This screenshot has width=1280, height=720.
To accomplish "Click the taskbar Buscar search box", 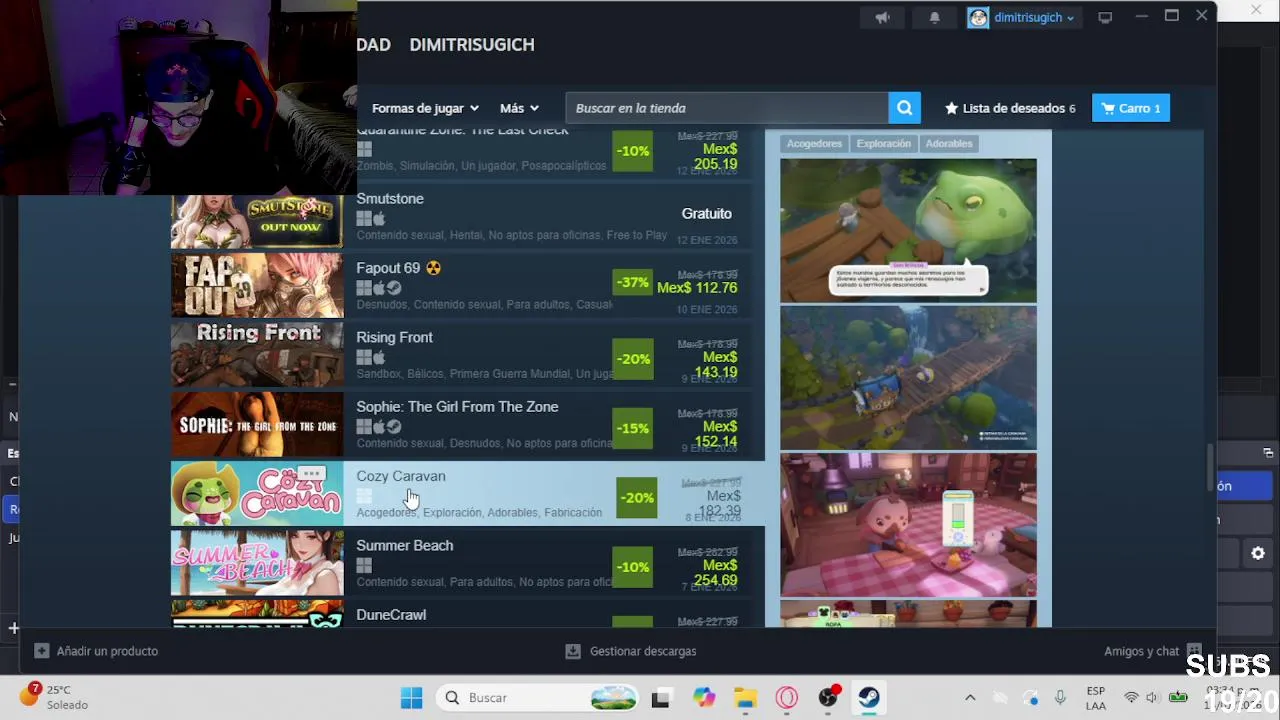I will [x=539, y=698].
